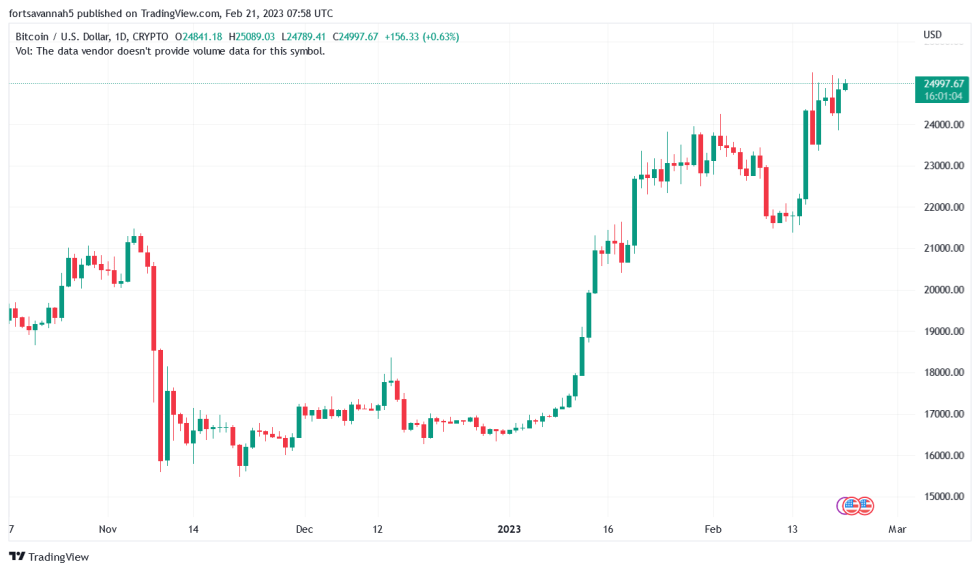The image size is (980, 571).
Task: Click the TradingView logo icon
Action: [x=17, y=556]
